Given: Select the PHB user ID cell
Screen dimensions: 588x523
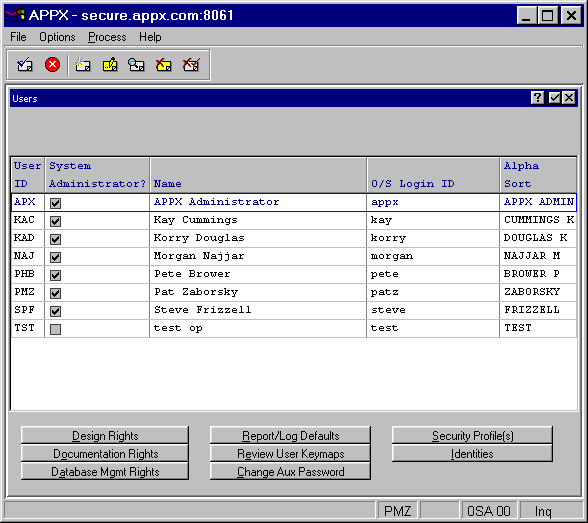Looking at the screenshot, I should tap(28, 274).
